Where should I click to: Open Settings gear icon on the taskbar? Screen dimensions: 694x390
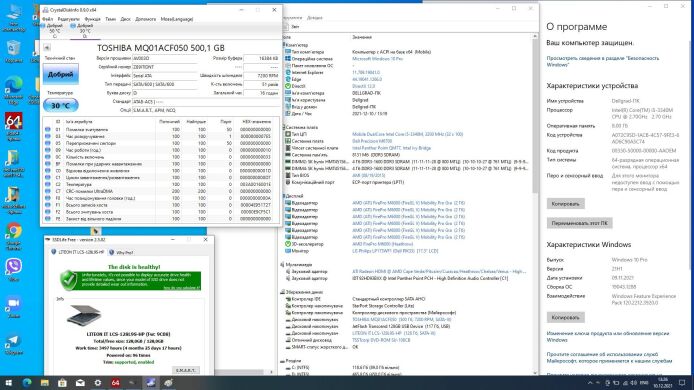(97, 382)
